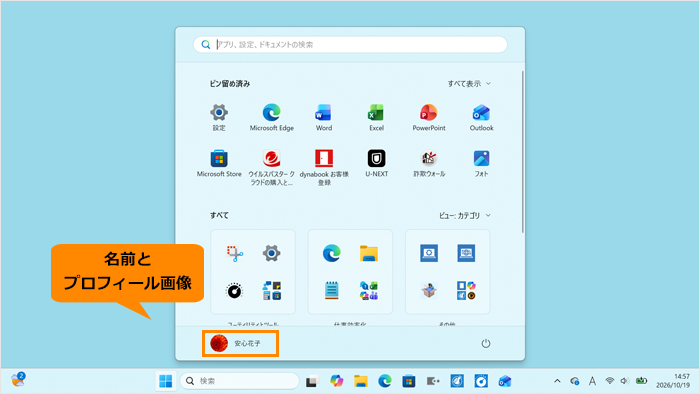The height and width of the screenshot is (394, 700).
Task: Open the first blue laptop icon in その他
Action: [429, 253]
